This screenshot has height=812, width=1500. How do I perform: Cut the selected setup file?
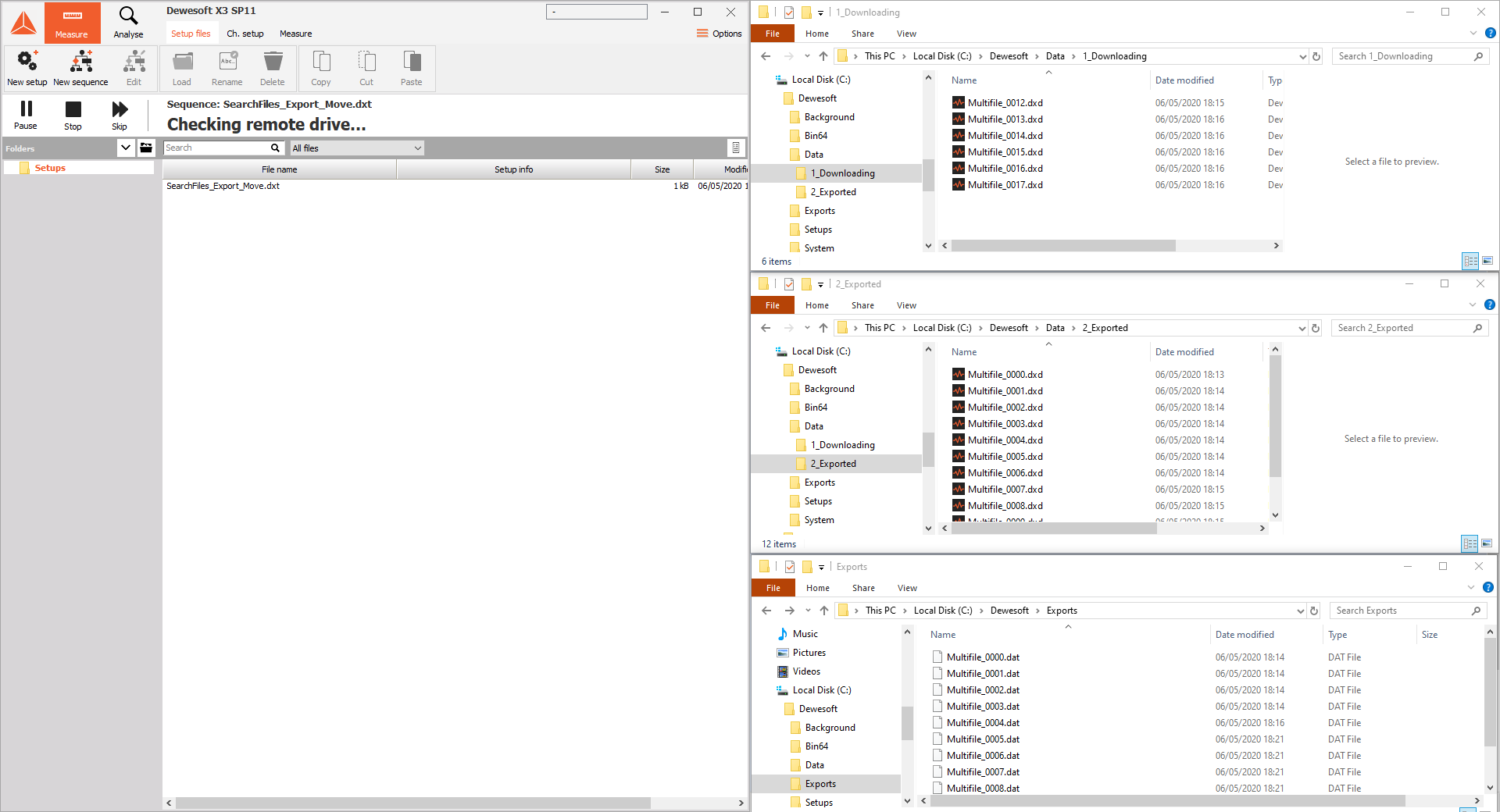[366, 68]
